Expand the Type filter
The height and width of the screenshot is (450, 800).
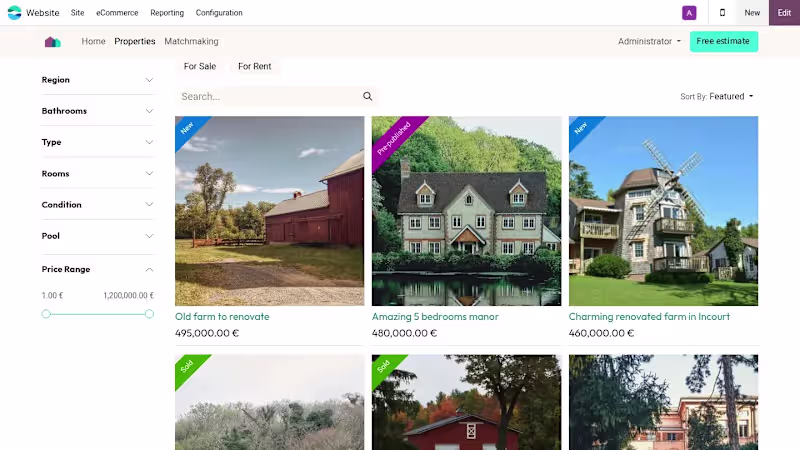point(97,142)
